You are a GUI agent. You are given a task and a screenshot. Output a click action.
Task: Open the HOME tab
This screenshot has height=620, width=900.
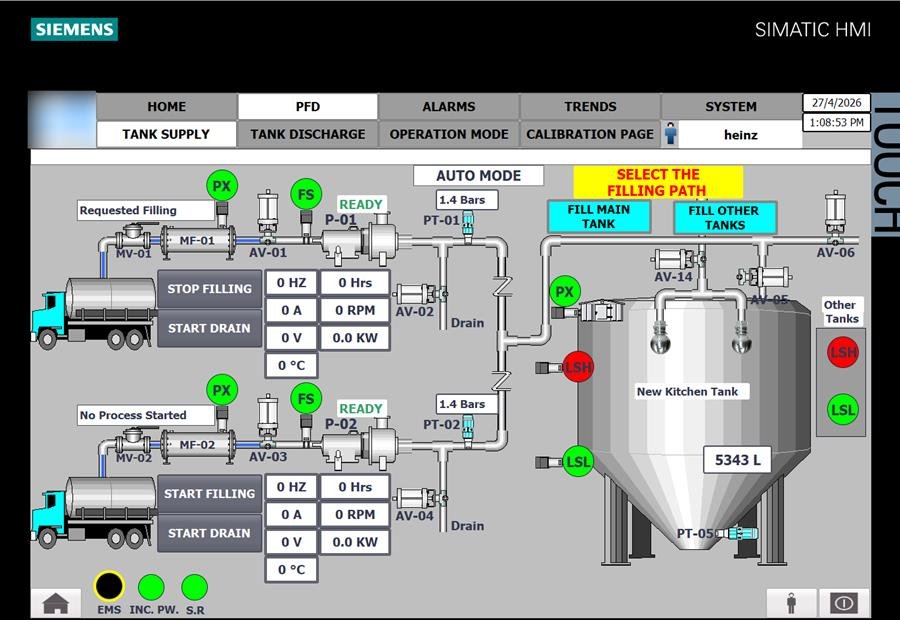[x=166, y=106]
